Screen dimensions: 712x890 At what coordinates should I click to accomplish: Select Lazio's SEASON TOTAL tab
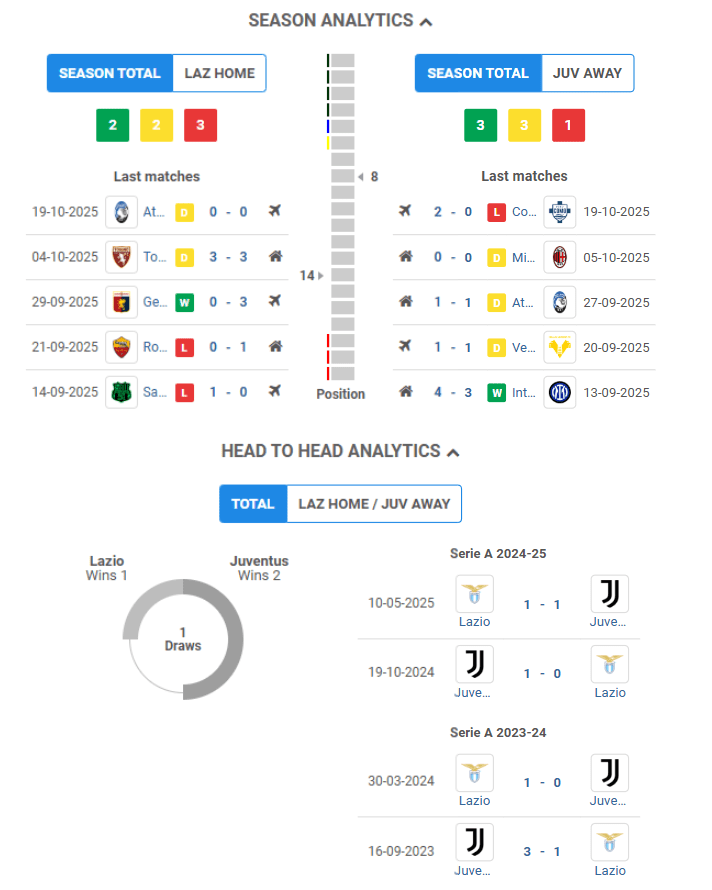(110, 73)
